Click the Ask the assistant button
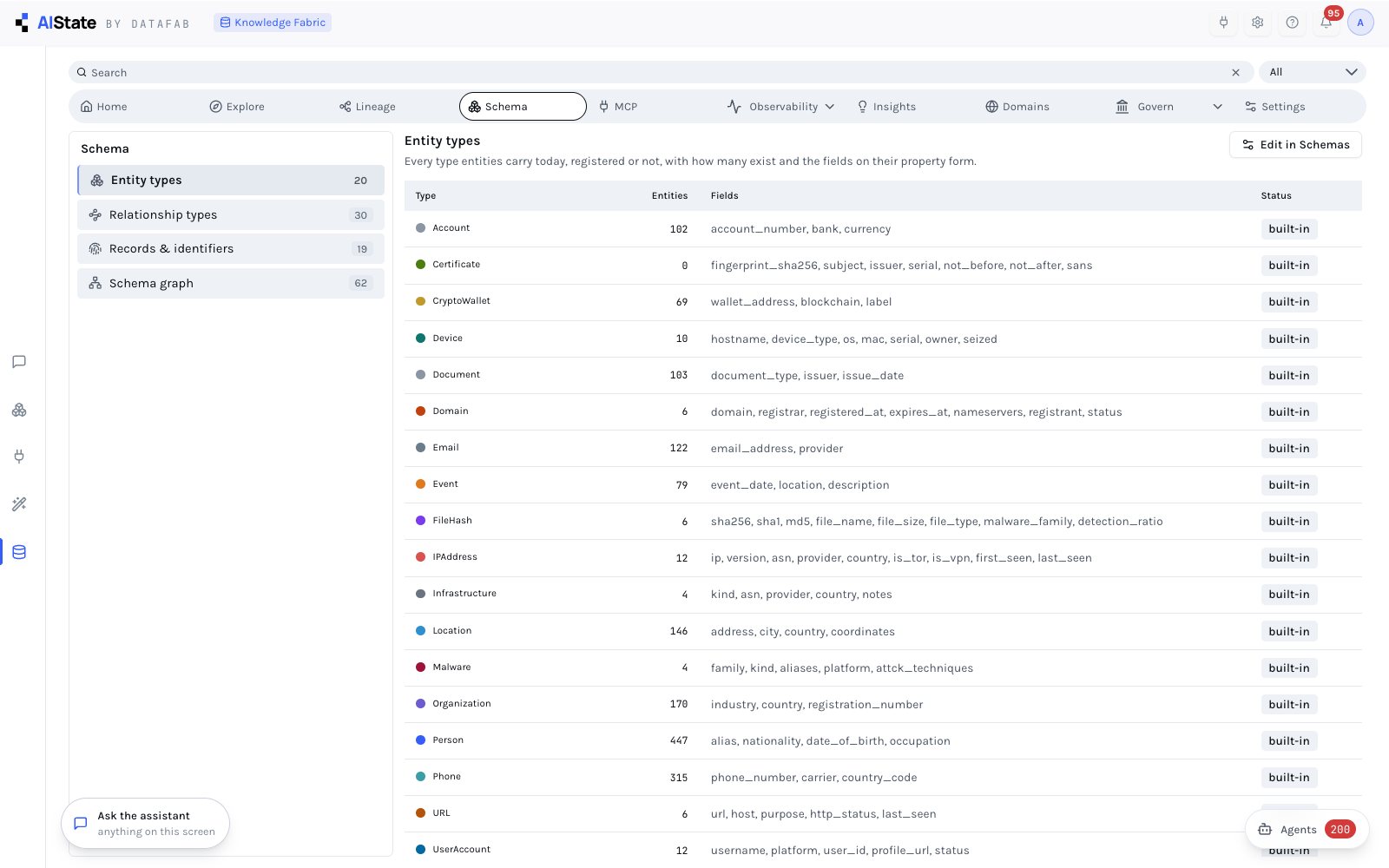 click(146, 823)
